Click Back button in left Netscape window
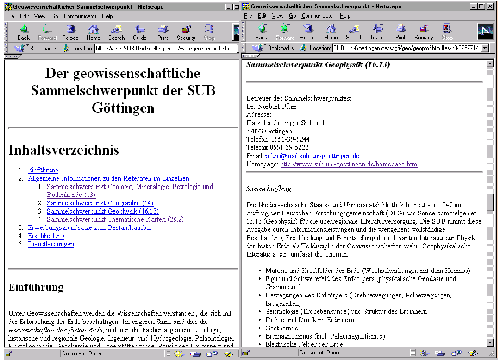The width and height of the screenshot is (500, 360). click(24, 32)
